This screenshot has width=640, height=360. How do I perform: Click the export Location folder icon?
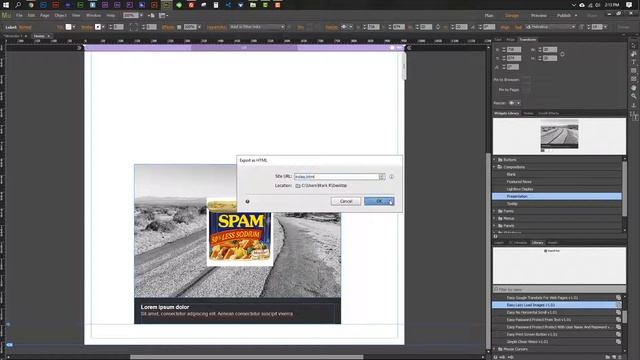click(x=298, y=186)
